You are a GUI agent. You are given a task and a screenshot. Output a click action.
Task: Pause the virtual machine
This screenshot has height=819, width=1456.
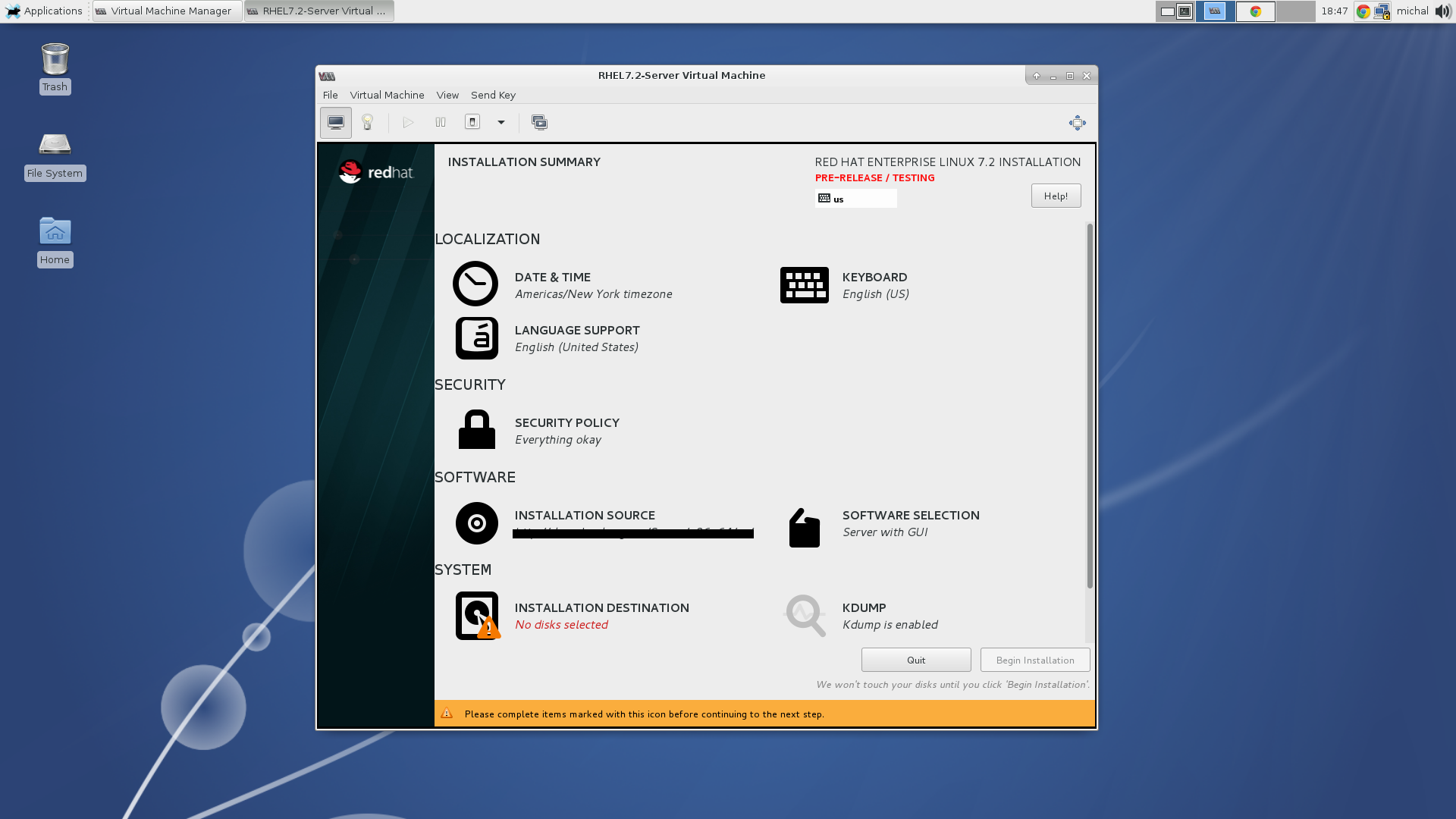pyautogui.click(x=441, y=123)
